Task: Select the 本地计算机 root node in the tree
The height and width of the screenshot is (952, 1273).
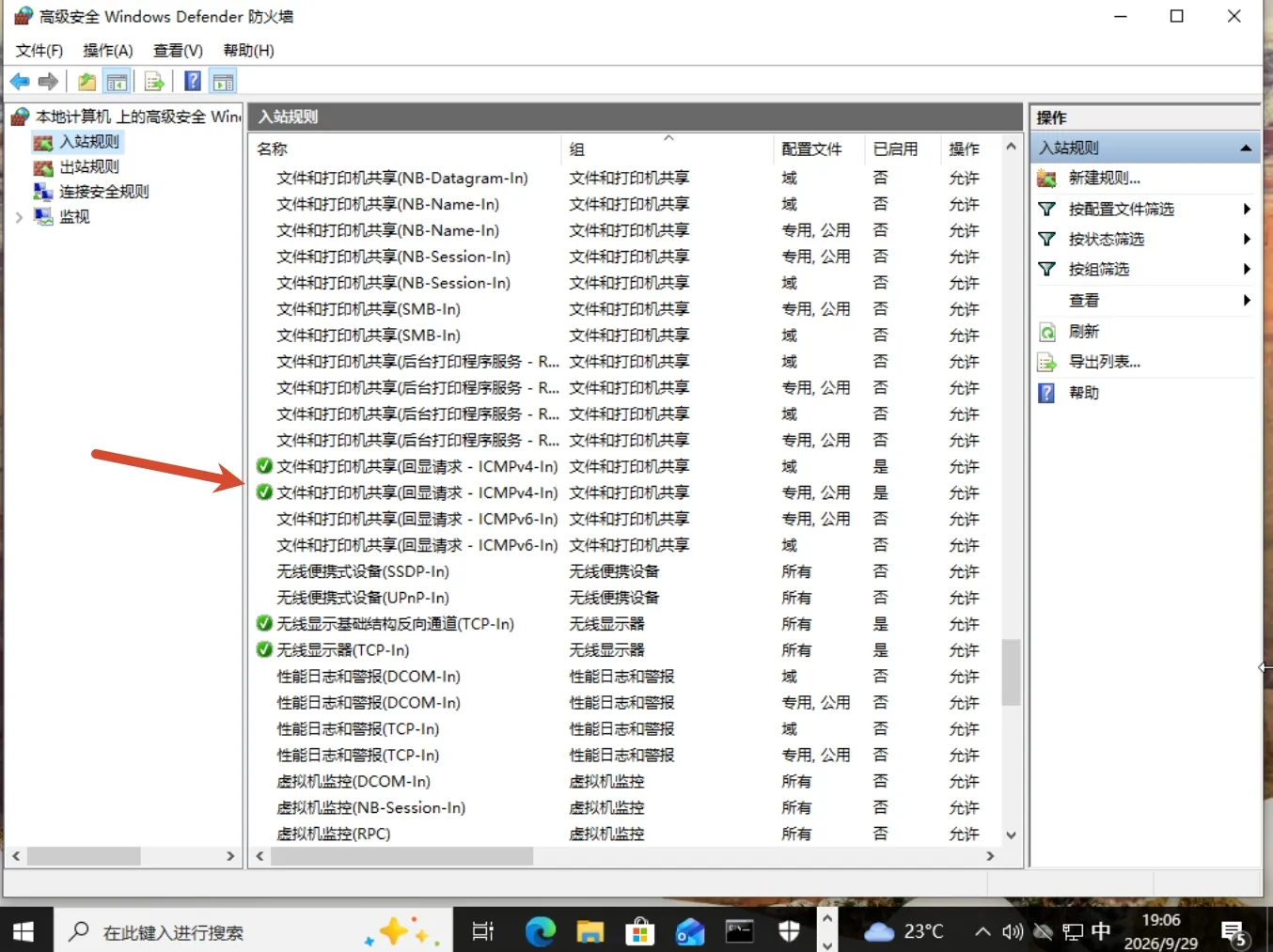Action: 138,117
